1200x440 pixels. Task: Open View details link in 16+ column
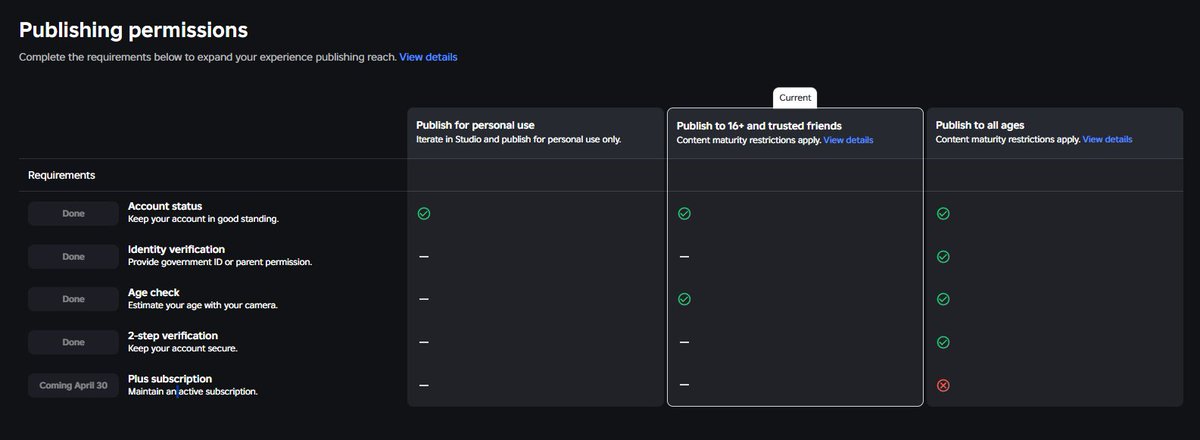coord(848,140)
